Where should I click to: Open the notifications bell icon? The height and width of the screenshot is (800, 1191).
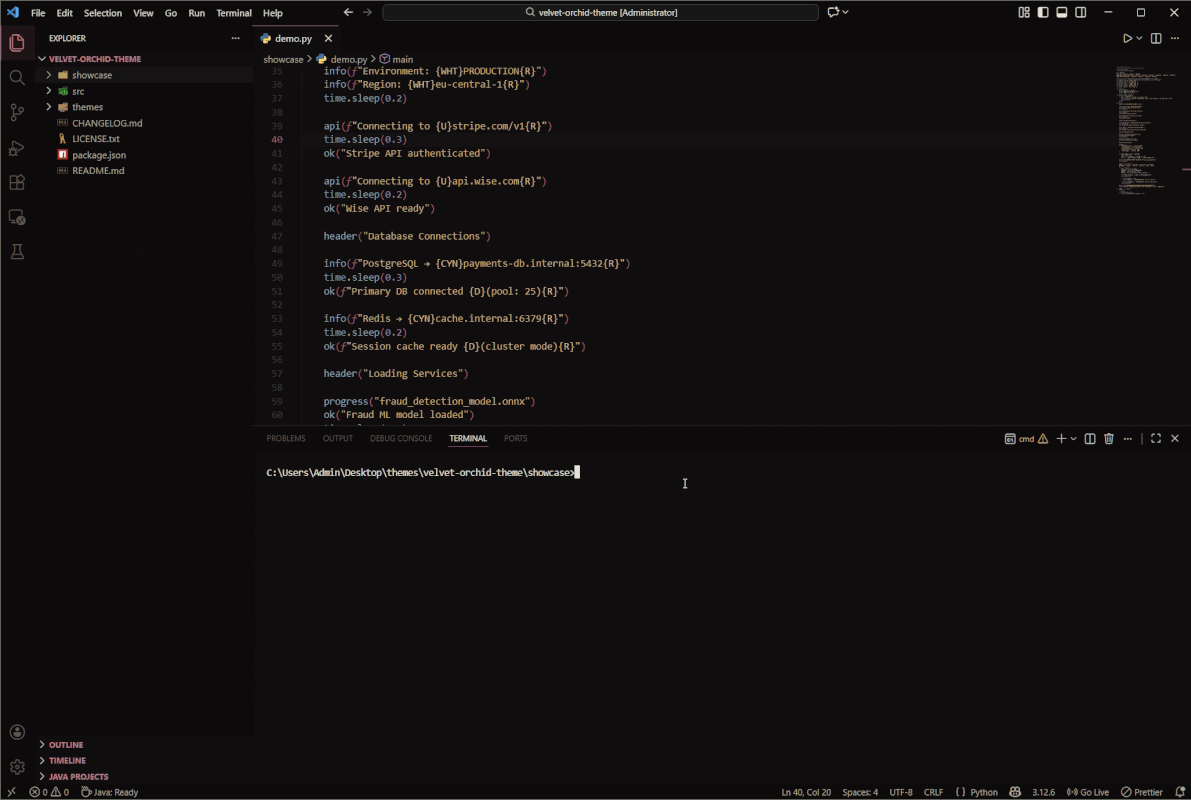(x=1180, y=792)
